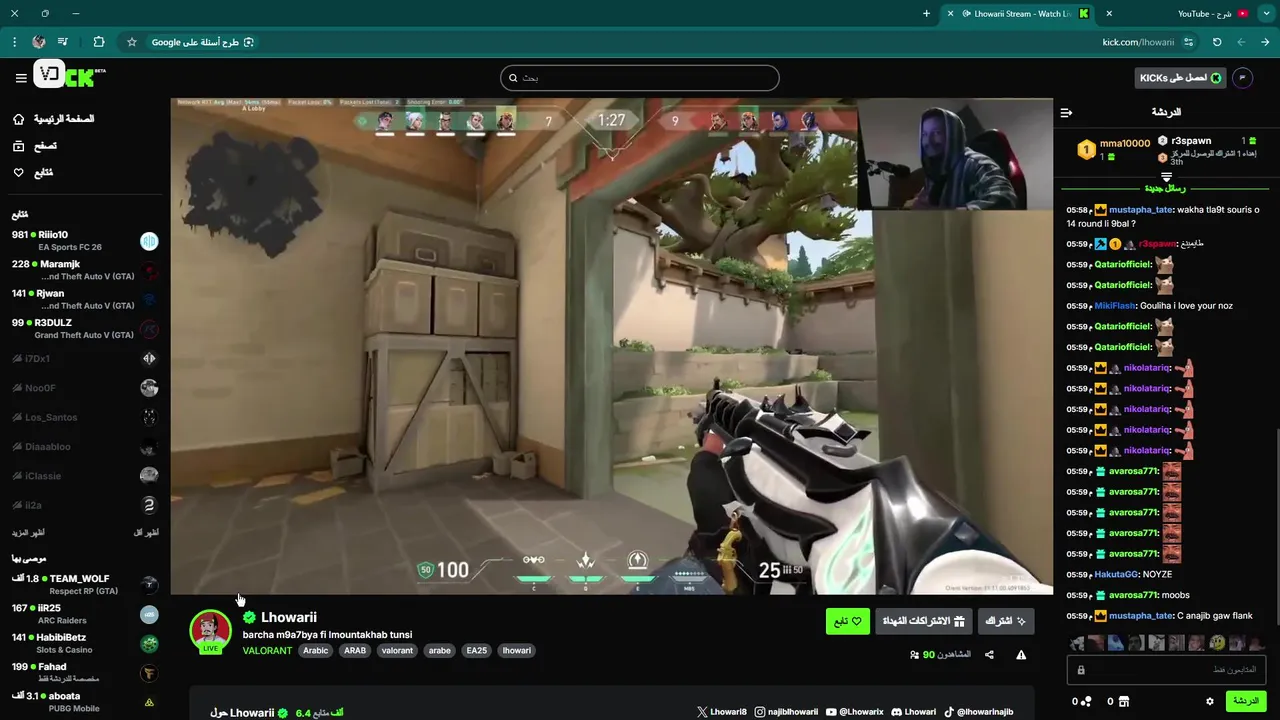1280x720 pixels.
Task: Click the 'Arabic' stream tag
Action: (x=316, y=650)
